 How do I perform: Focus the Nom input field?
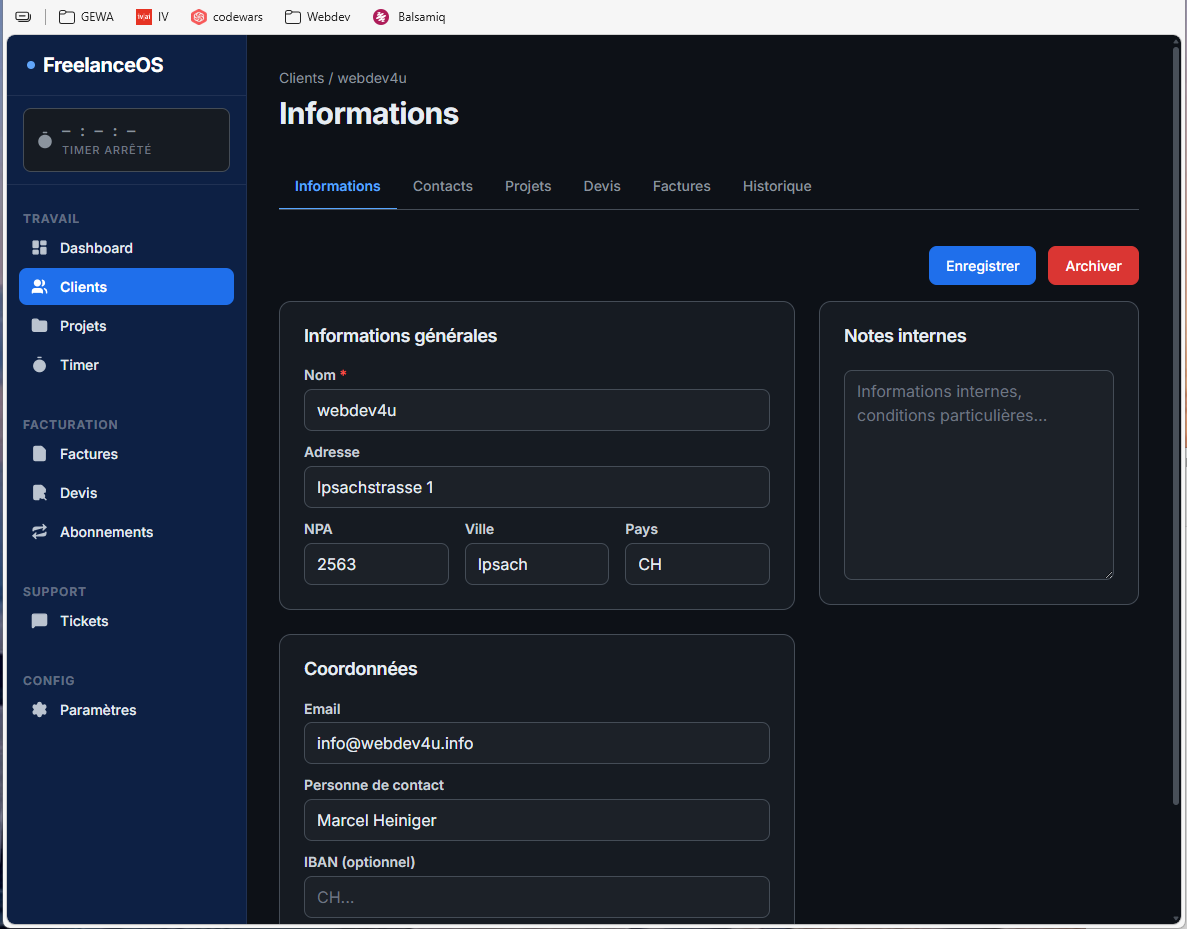[x=536, y=410]
